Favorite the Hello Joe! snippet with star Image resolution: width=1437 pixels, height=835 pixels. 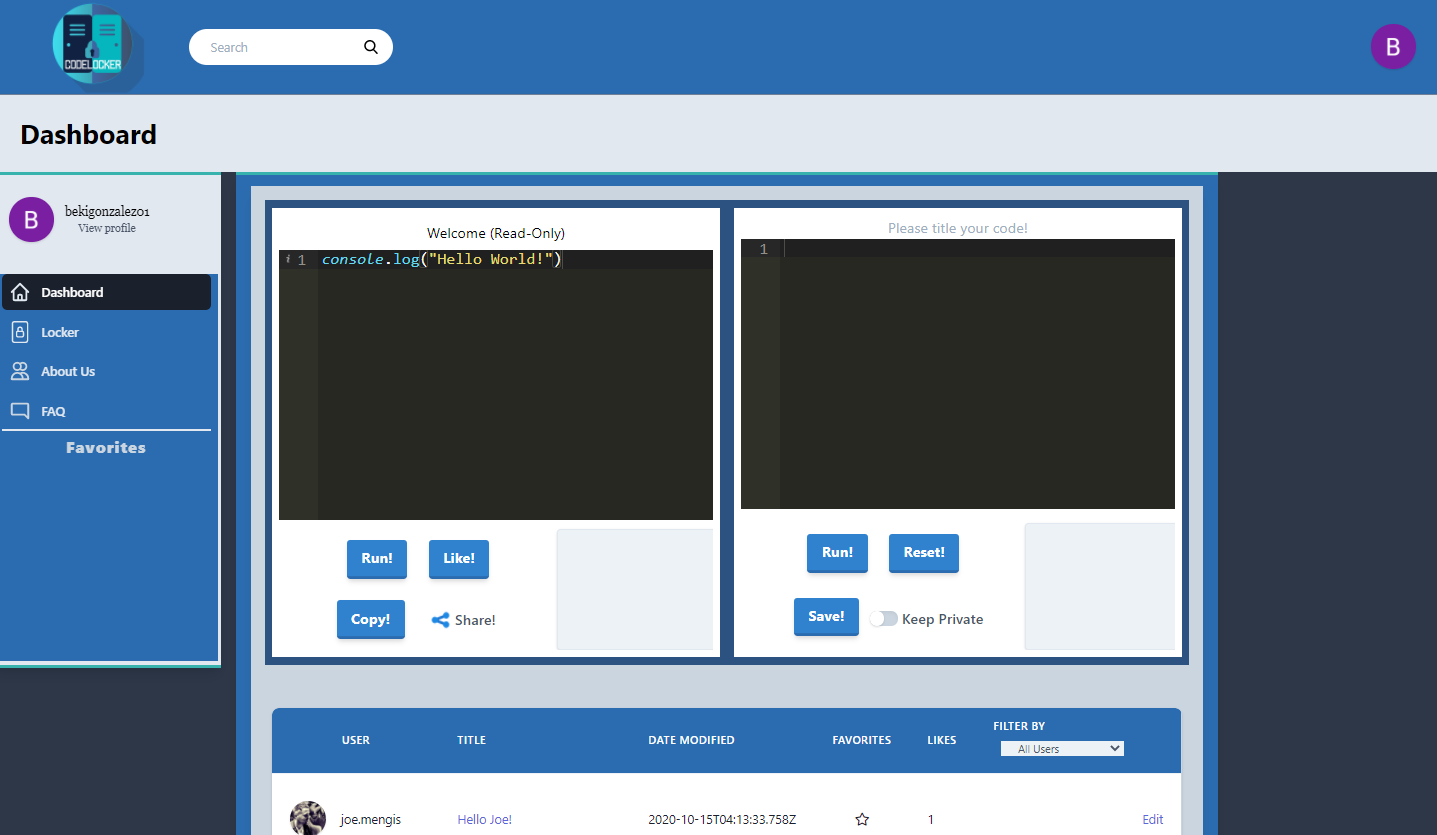pyautogui.click(x=862, y=819)
